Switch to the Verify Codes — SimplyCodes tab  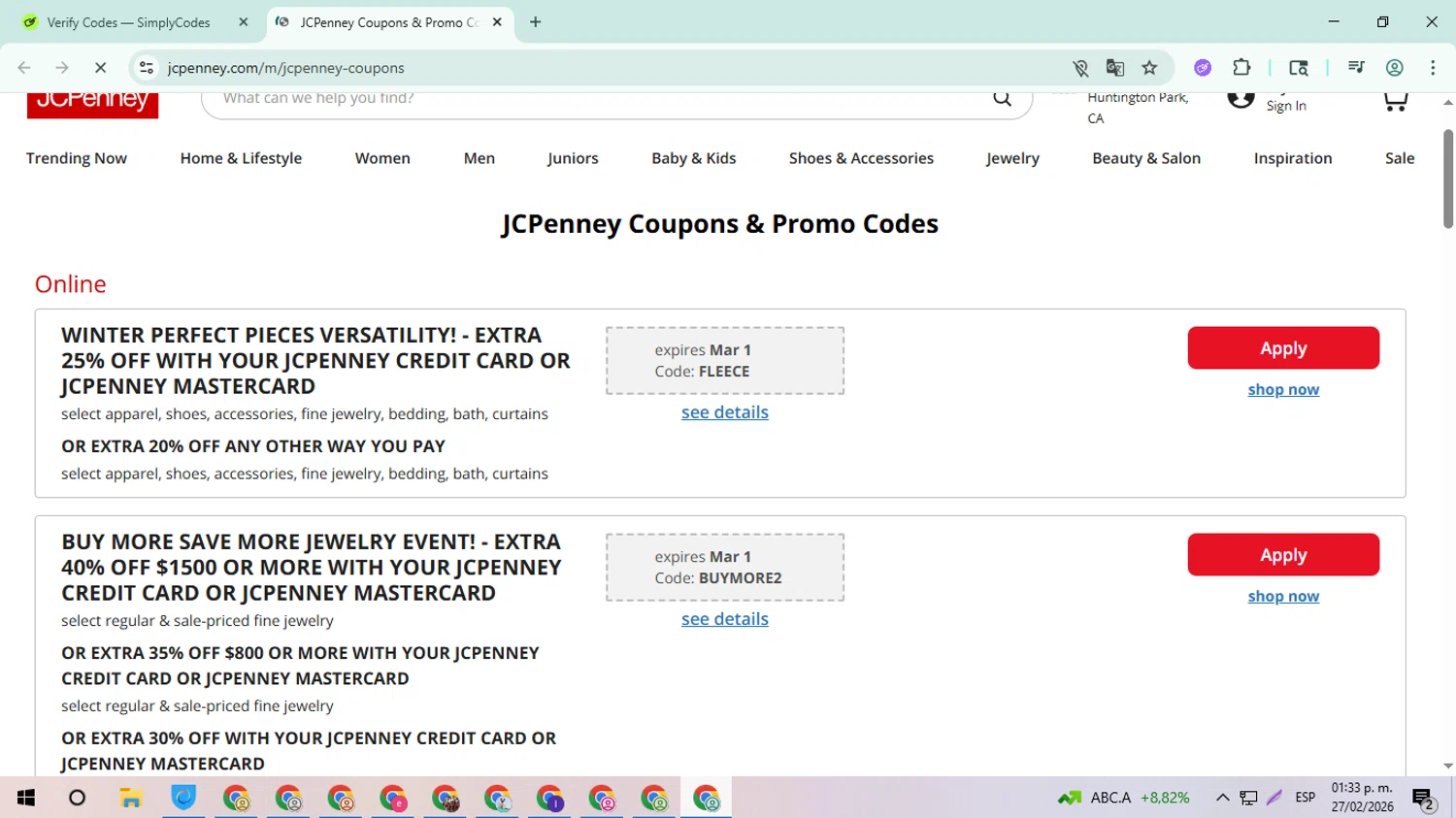[x=129, y=22]
